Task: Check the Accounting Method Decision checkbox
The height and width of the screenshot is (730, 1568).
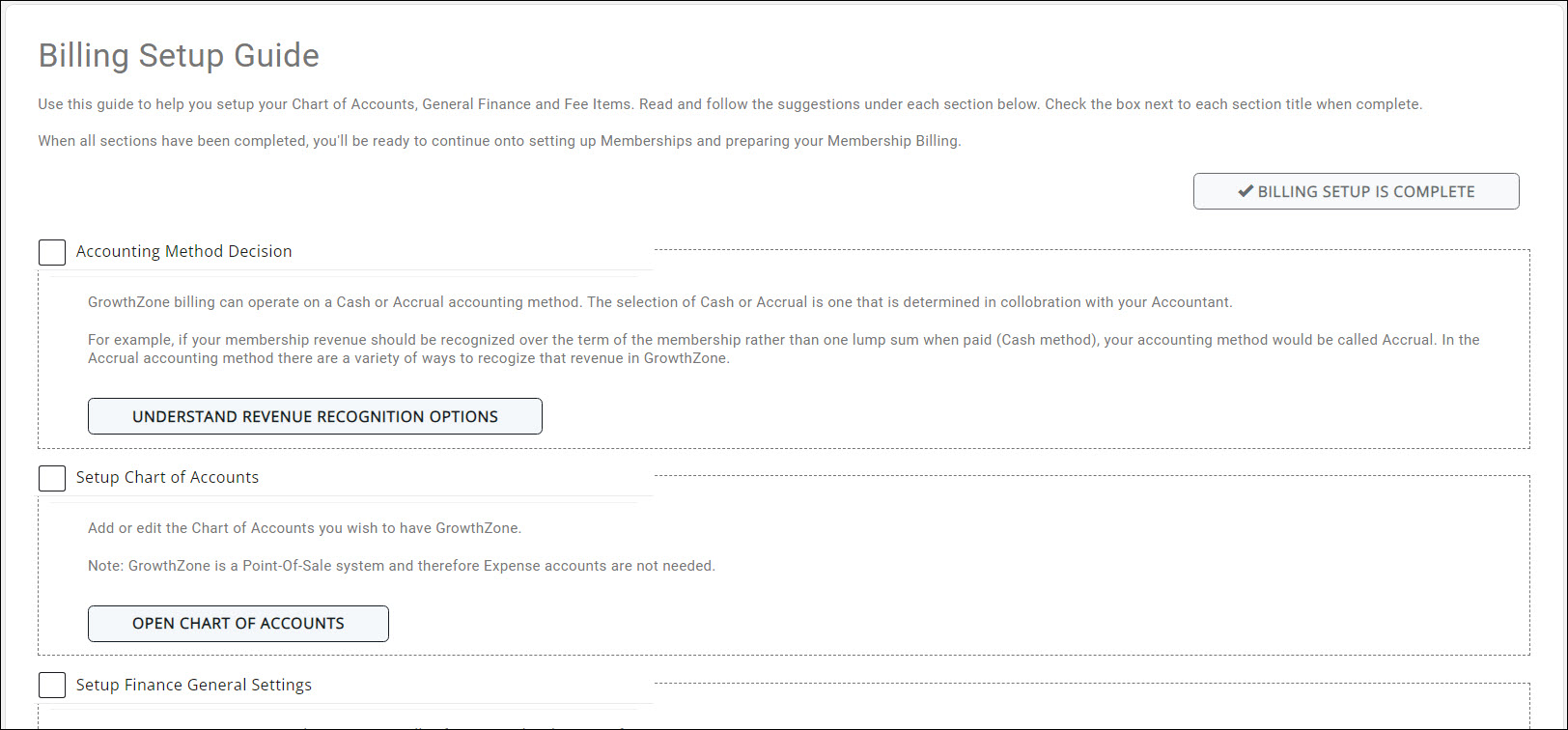Action: [x=52, y=252]
